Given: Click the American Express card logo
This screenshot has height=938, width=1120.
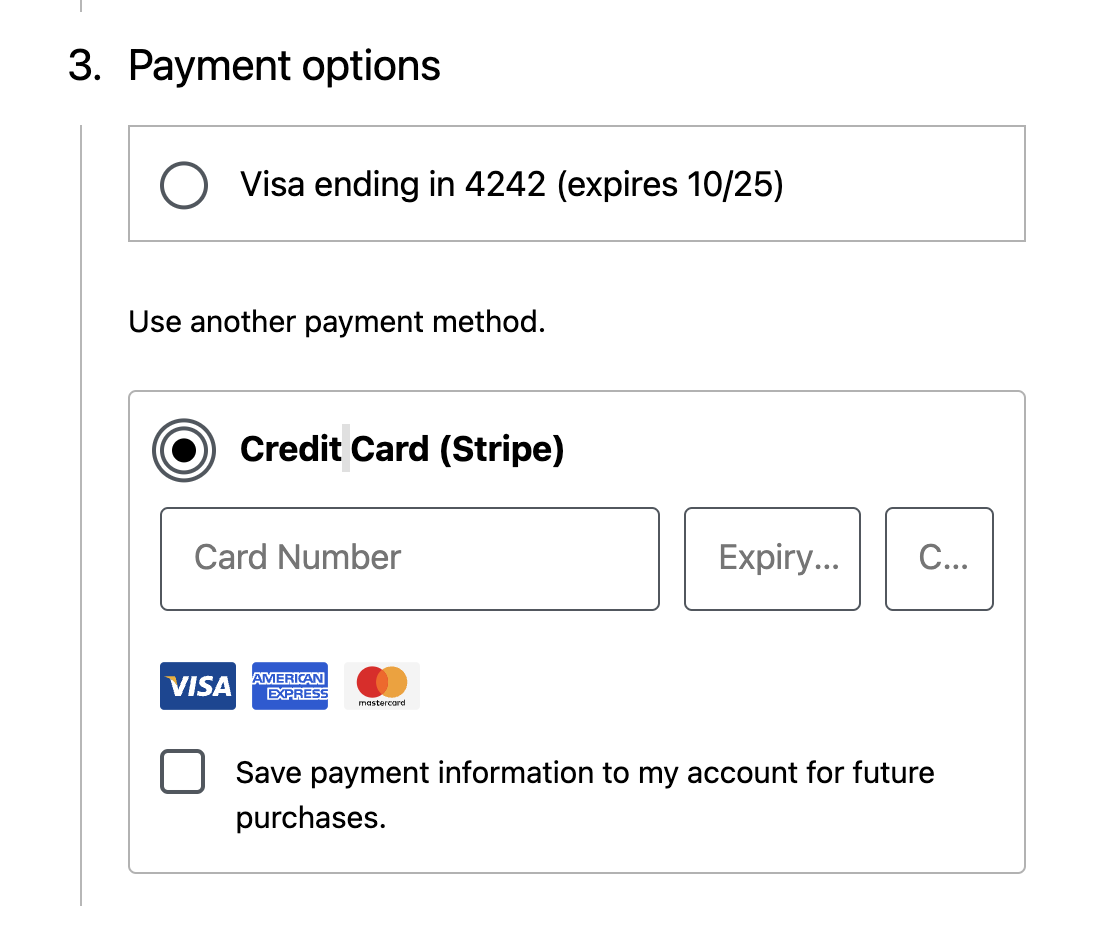Looking at the screenshot, I should click(289, 685).
